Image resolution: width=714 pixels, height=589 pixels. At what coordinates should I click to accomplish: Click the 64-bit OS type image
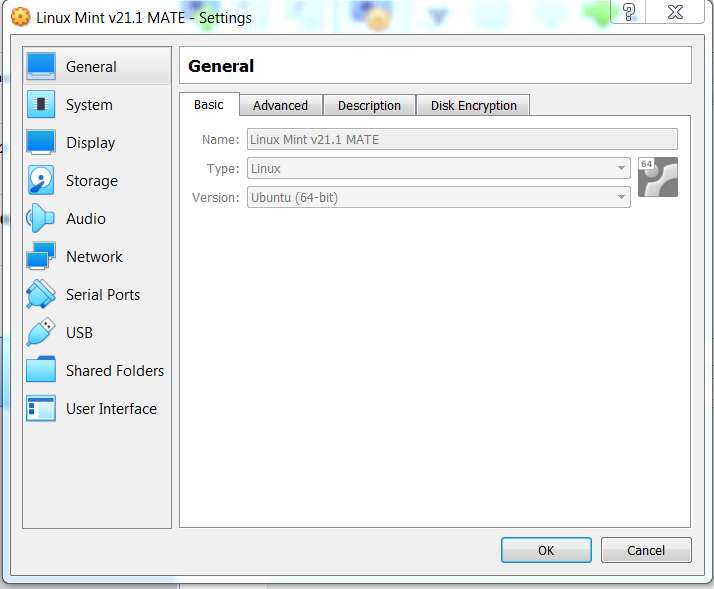[658, 177]
